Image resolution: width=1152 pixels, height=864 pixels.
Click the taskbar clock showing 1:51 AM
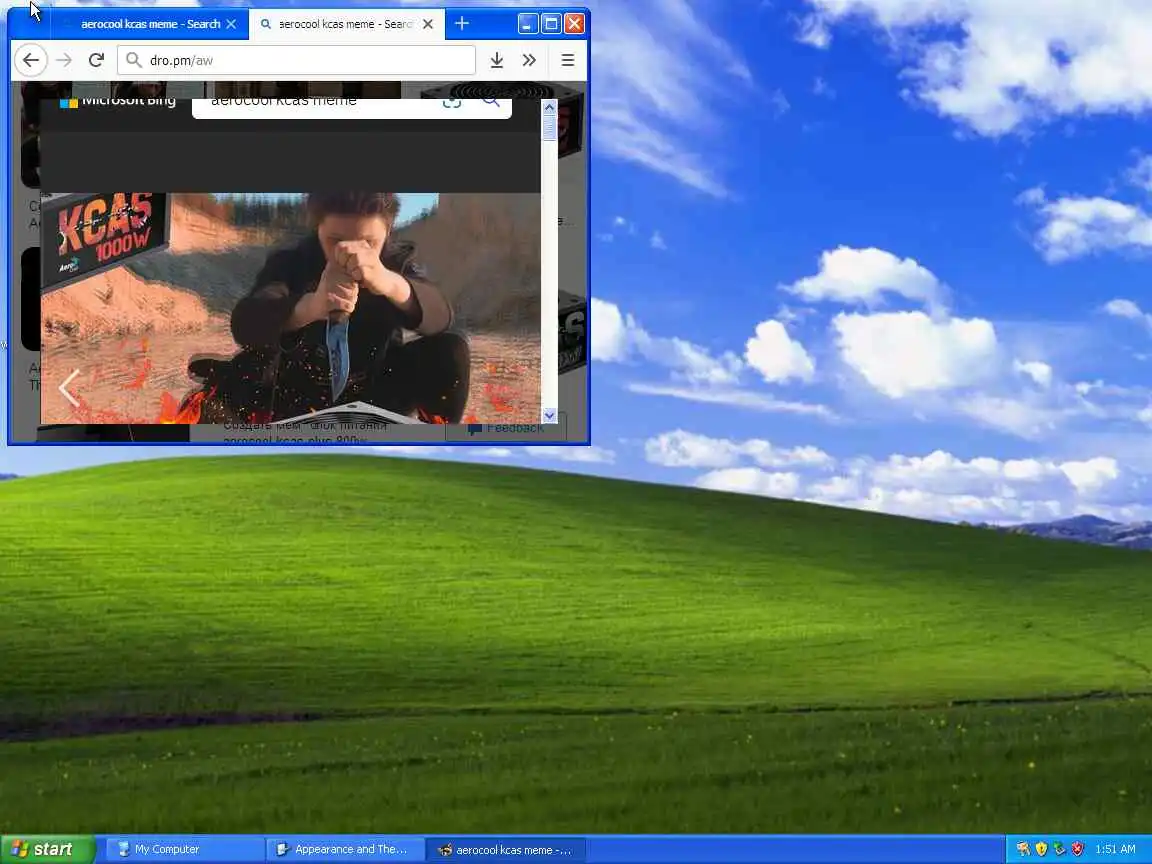click(x=1115, y=849)
